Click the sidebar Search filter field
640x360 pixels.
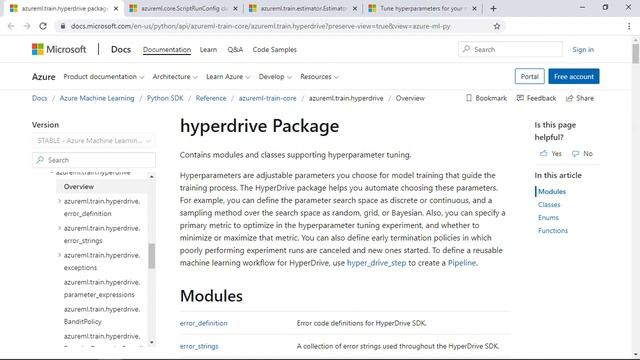click(93, 160)
